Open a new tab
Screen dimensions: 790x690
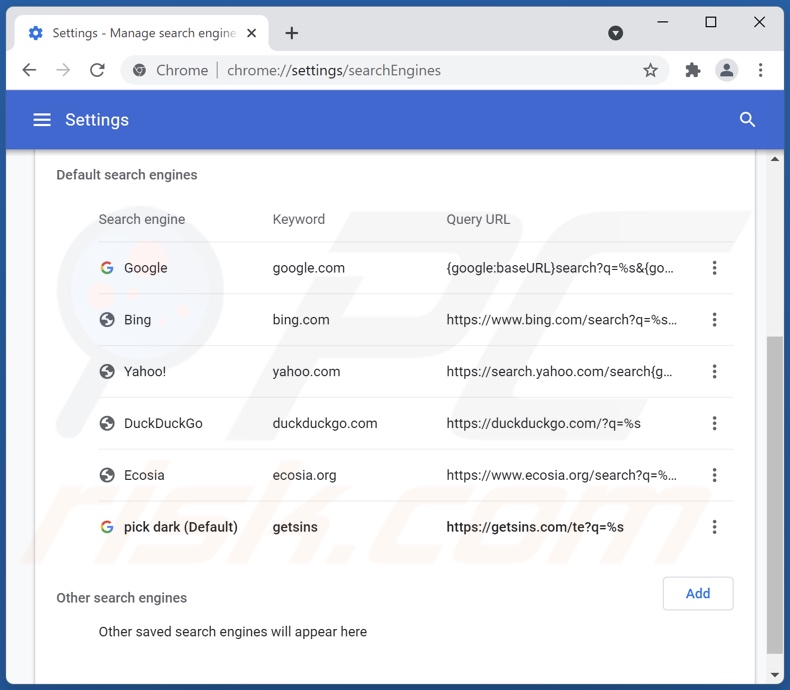click(291, 33)
